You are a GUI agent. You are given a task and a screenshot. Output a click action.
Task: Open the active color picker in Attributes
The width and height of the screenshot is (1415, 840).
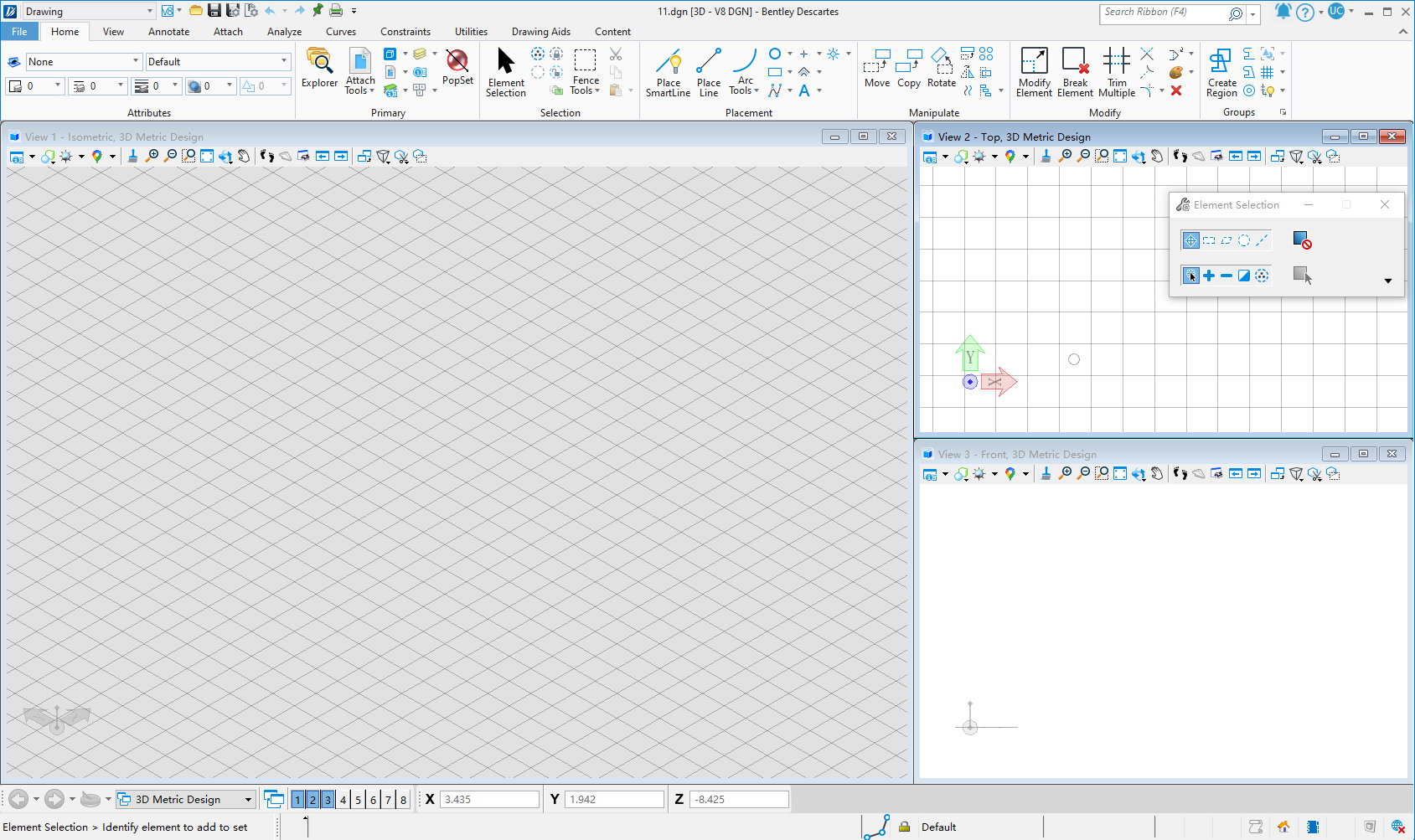(35, 86)
